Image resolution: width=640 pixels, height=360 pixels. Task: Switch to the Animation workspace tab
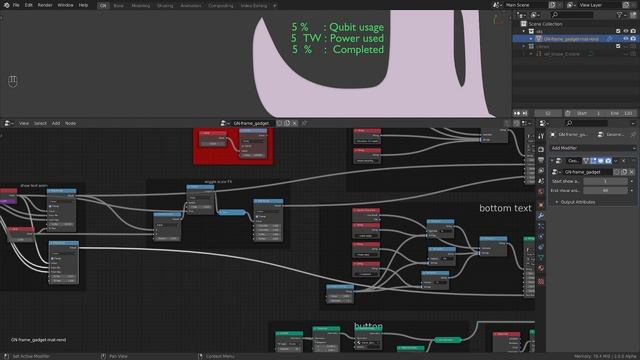pos(191,6)
